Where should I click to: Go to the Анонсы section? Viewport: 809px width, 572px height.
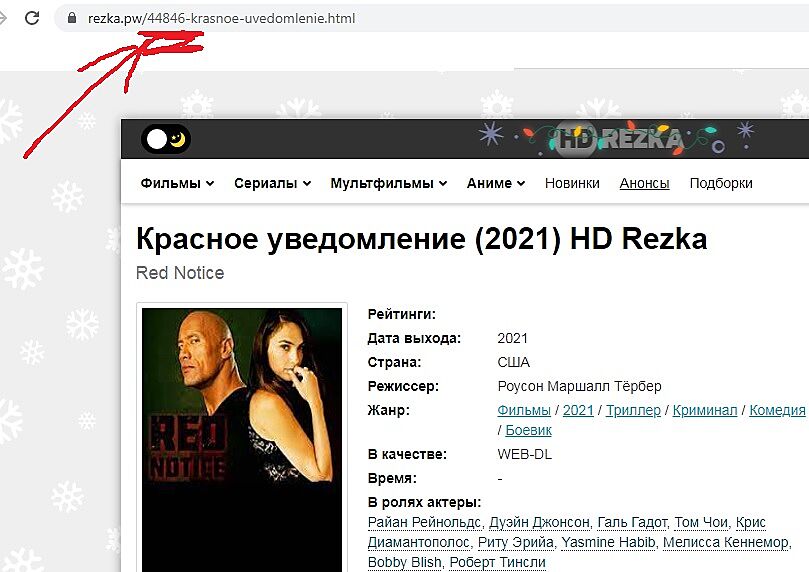pos(644,183)
